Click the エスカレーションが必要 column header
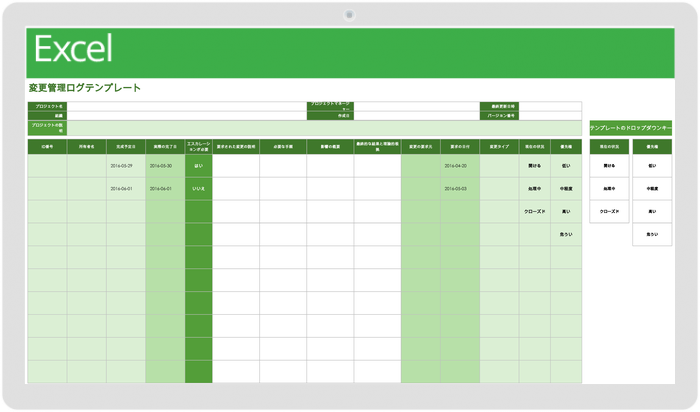The image size is (700, 412). pos(199,146)
